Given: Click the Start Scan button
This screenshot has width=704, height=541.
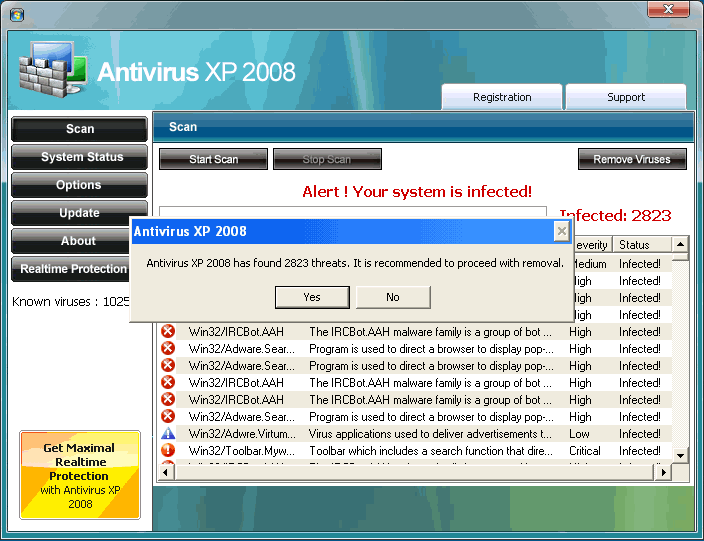Looking at the screenshot, I should click(213, 159).
